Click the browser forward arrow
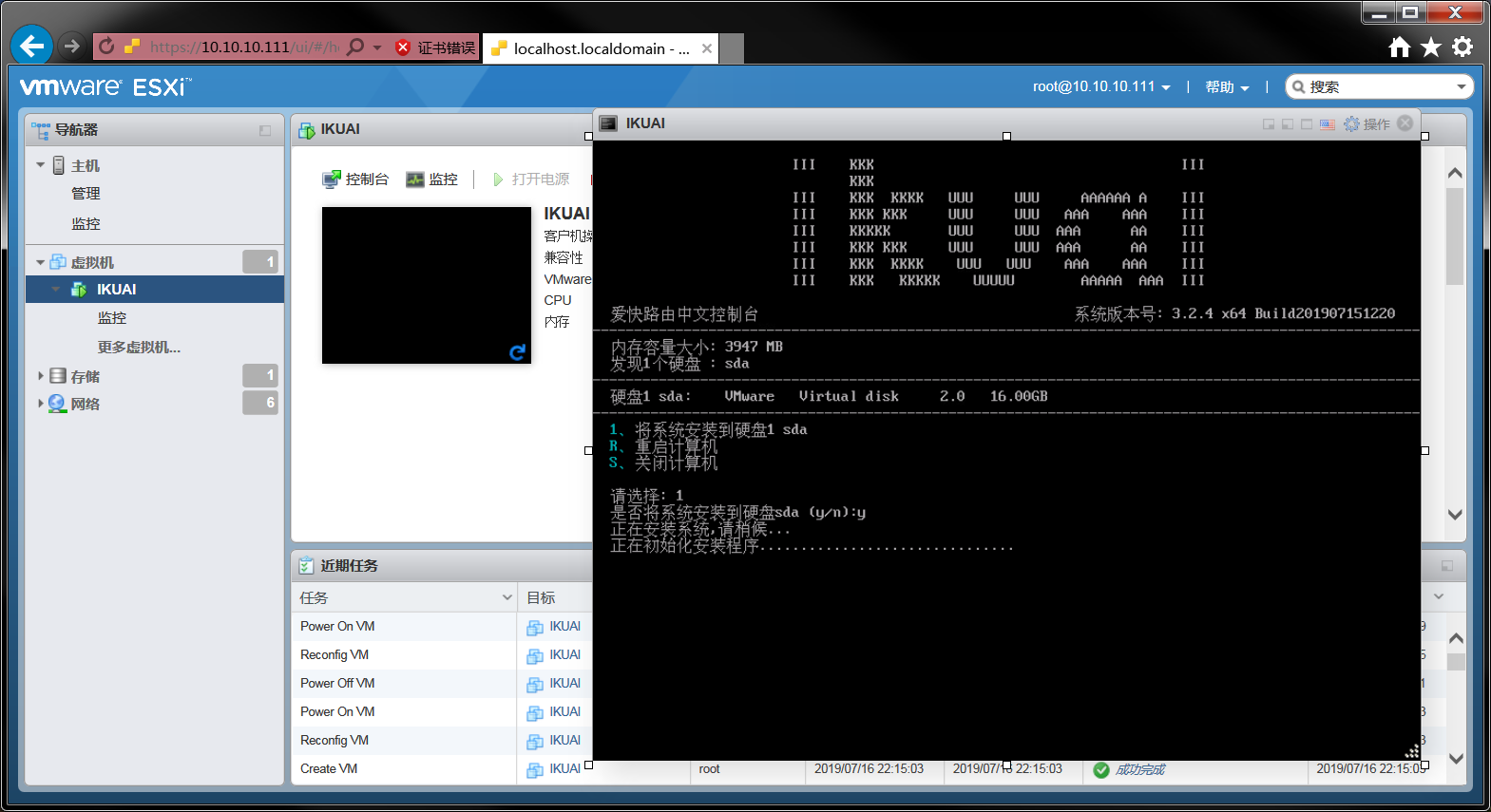 tap(71, 46)
